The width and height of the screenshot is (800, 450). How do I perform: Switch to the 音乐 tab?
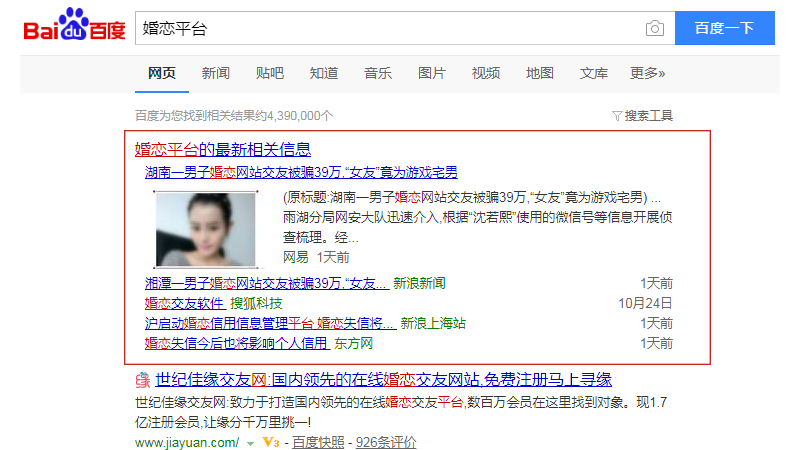tap(378, 73)
